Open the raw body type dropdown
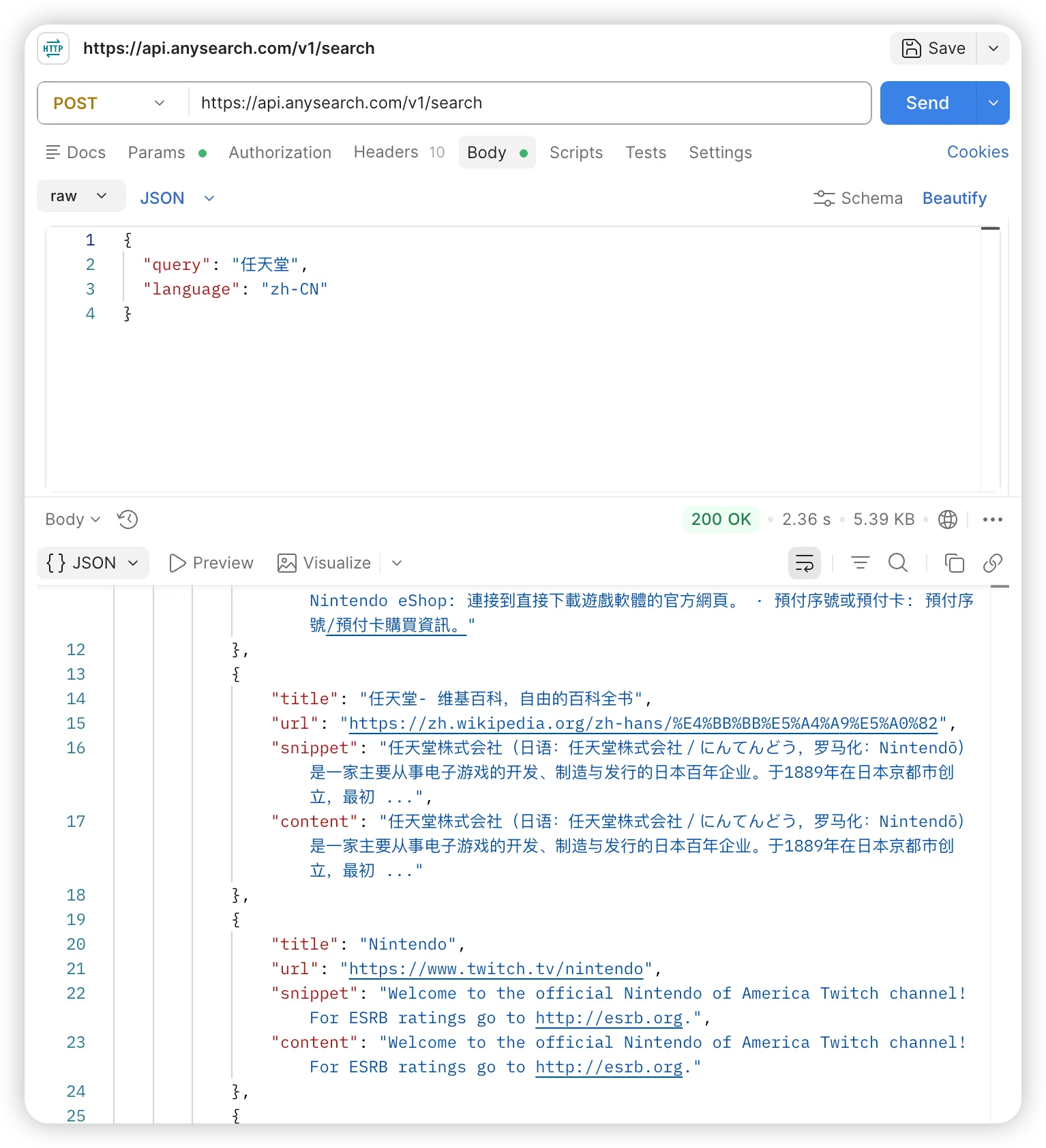Viewport: 1046px width, 1148px height. point(80,196)
